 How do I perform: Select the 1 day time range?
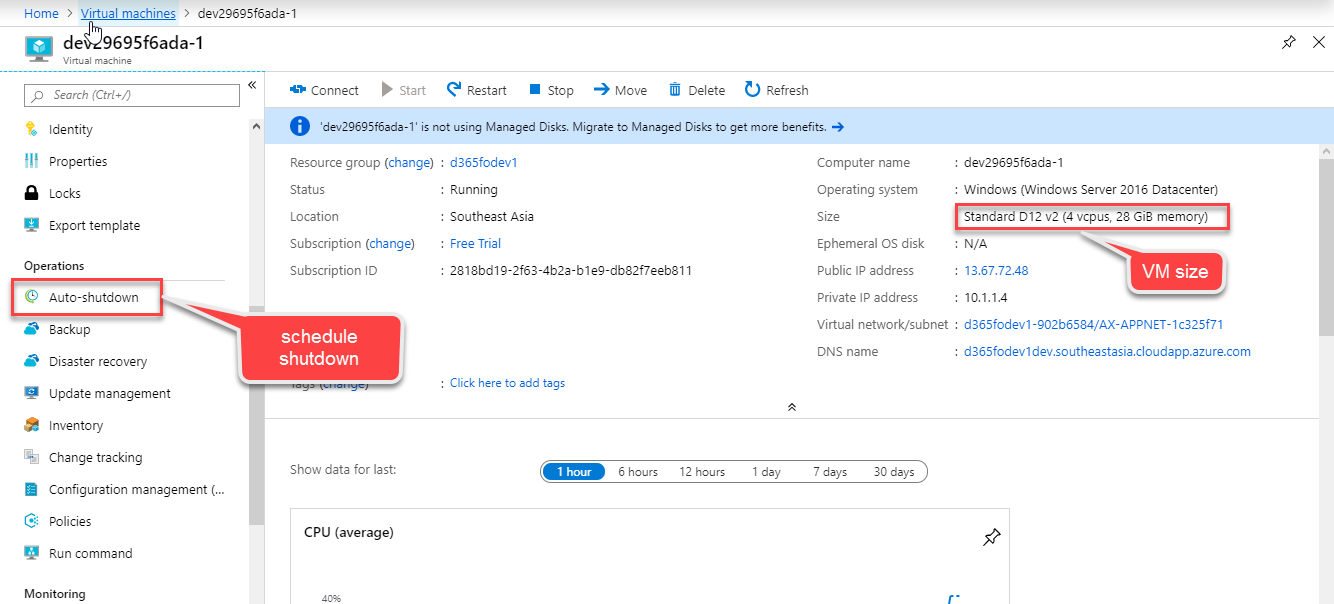tap(766, 472)
